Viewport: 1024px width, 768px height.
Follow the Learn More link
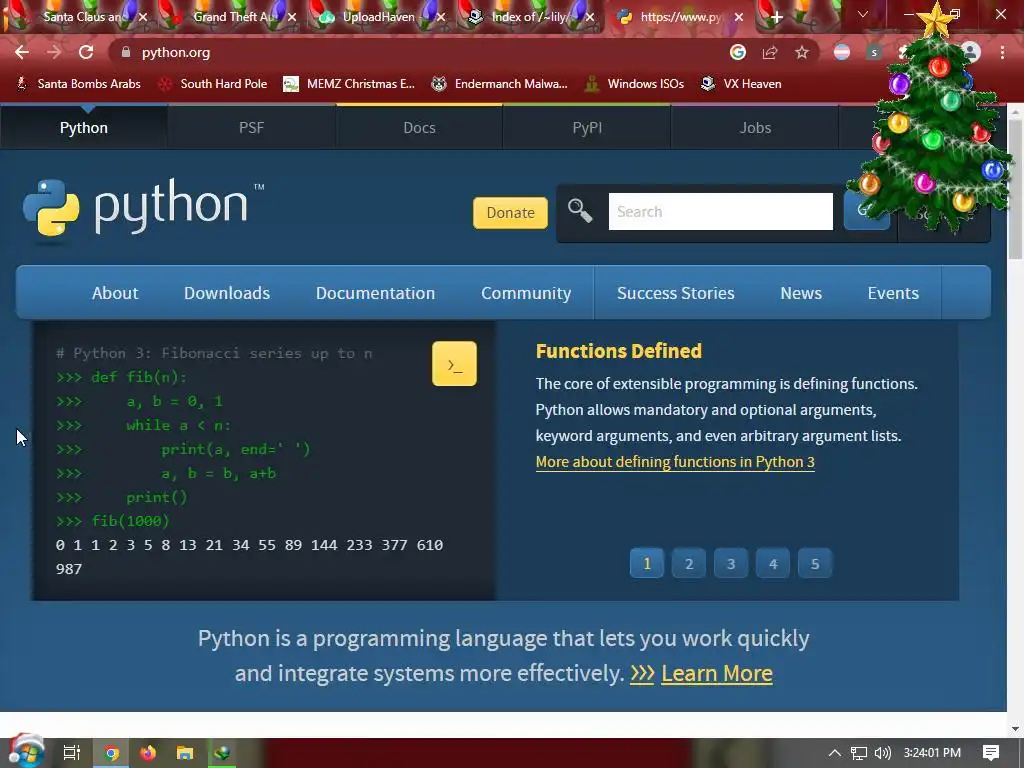pos(716,673)
